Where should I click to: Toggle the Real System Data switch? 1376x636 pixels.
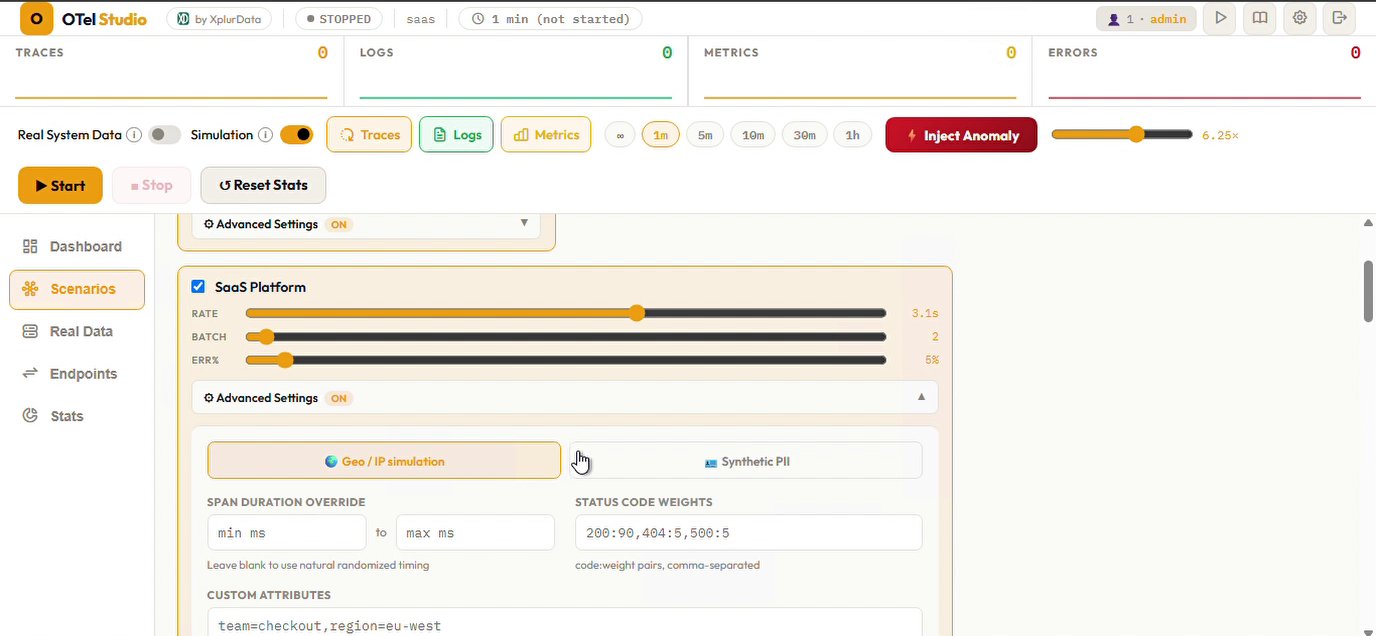tap(165, 135)
